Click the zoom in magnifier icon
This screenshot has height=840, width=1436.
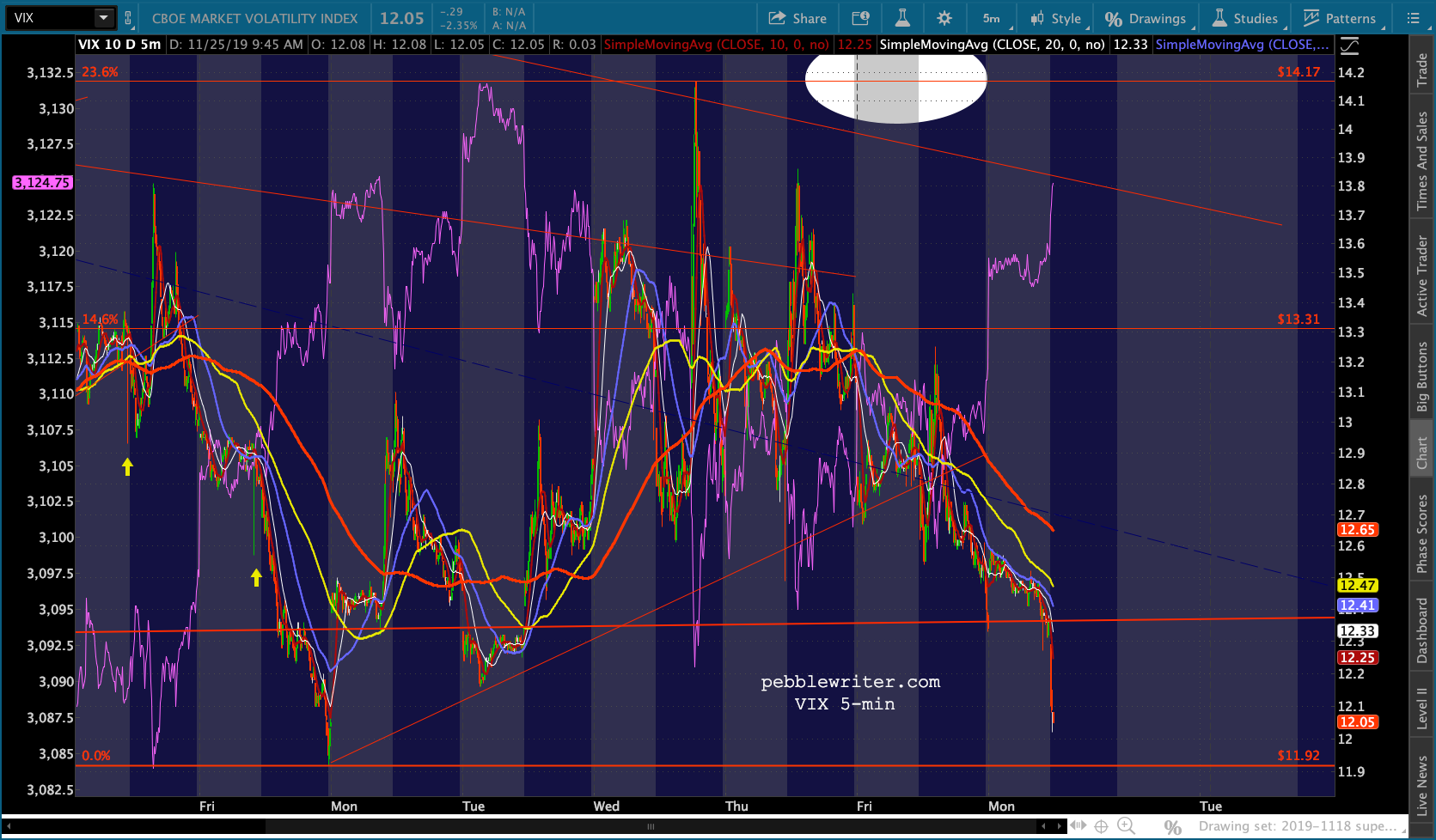pyautogui.click(x=1126, y=826)
